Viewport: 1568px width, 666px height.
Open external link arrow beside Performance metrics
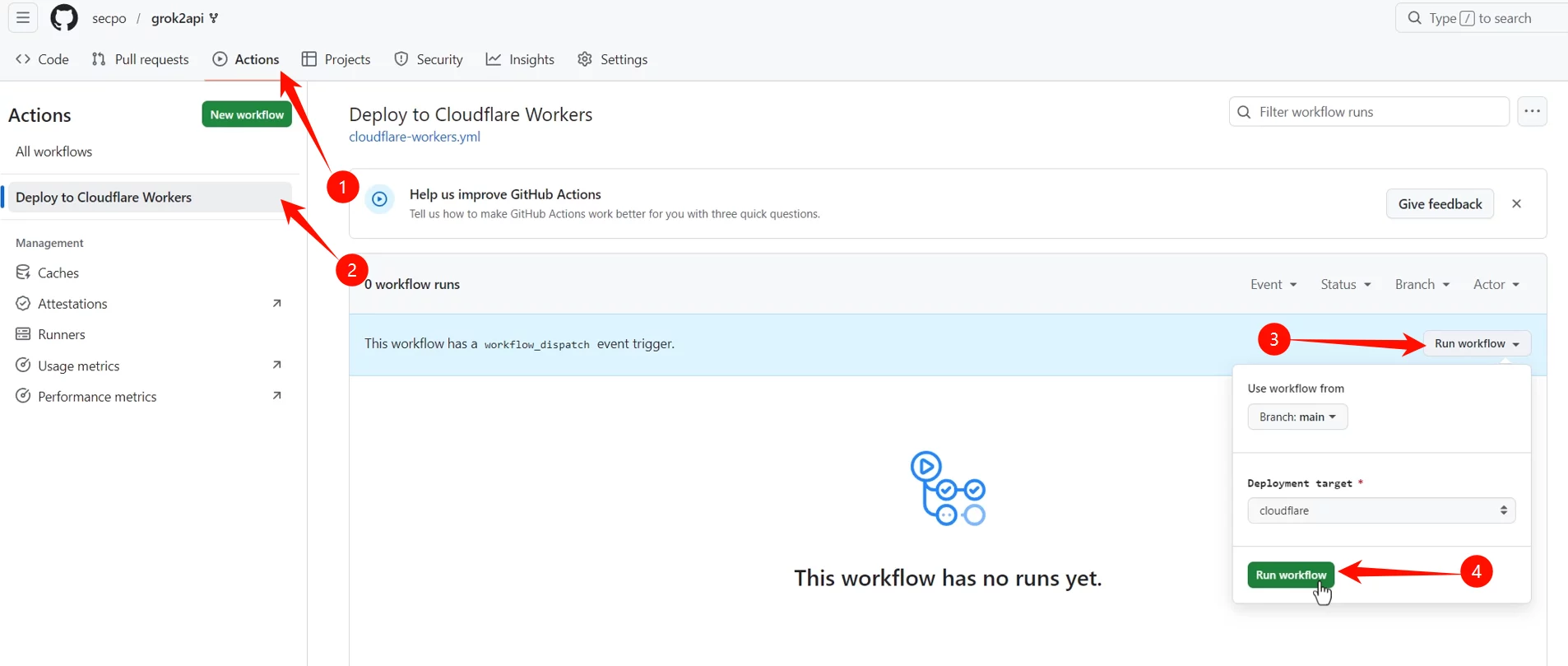coord(277,396)
